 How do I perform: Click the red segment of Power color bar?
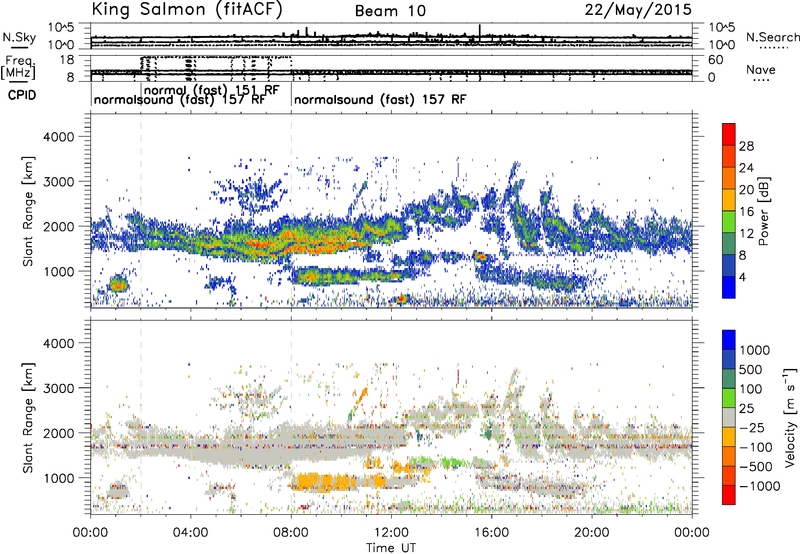coord(729,134)
